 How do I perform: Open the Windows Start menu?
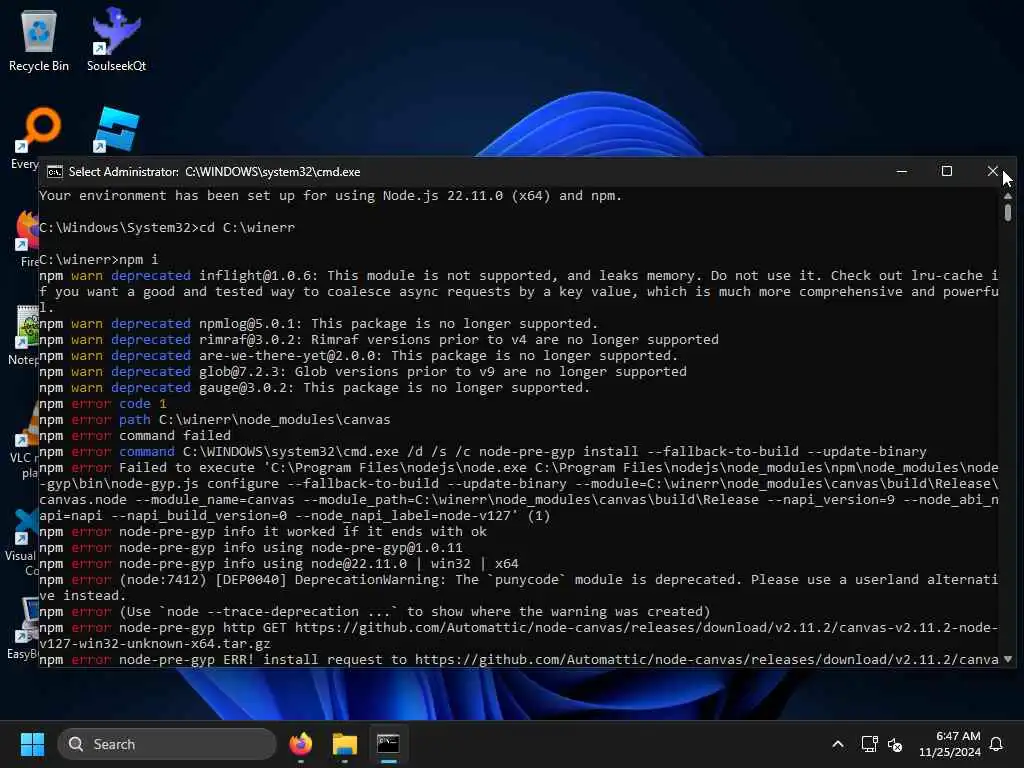coord(32,744)
